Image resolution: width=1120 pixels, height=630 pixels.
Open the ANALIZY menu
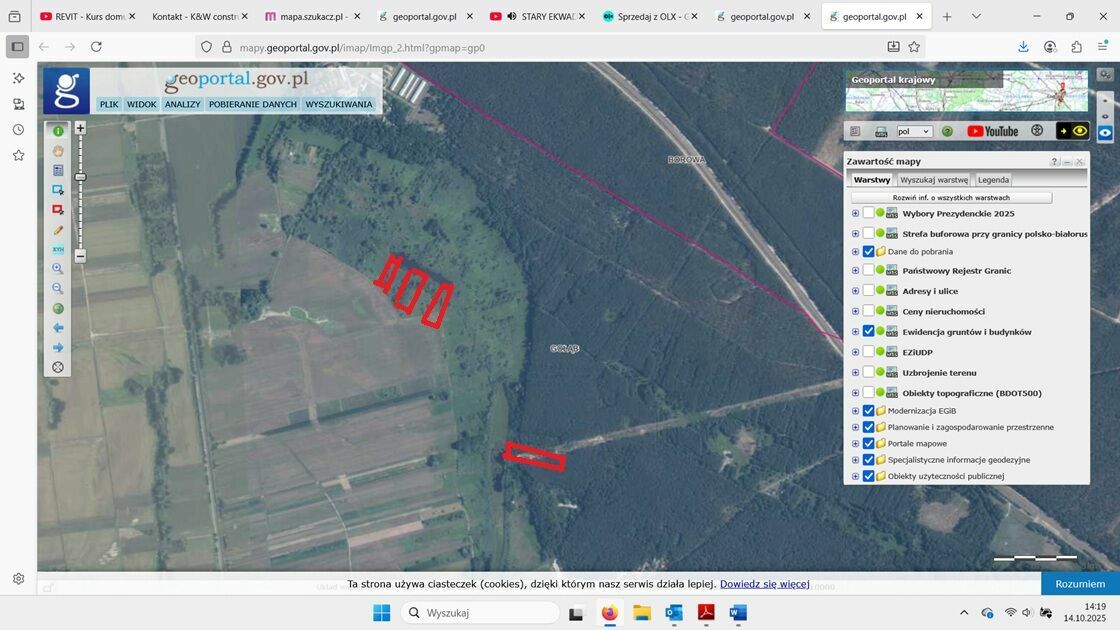tap(183, 104)
